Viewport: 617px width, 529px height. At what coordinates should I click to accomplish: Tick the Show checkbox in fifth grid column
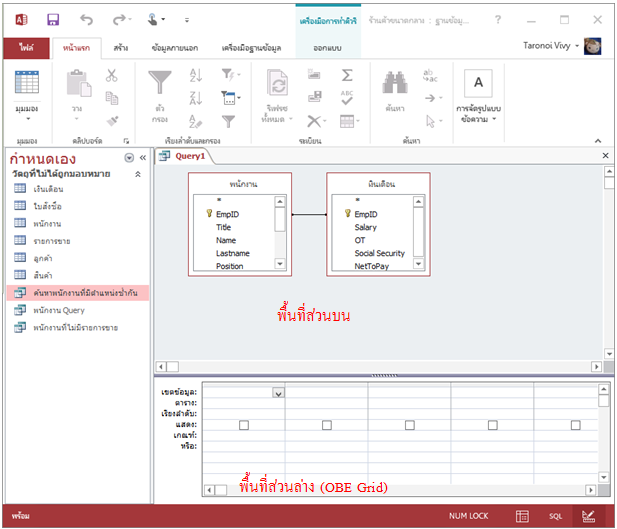576,425
